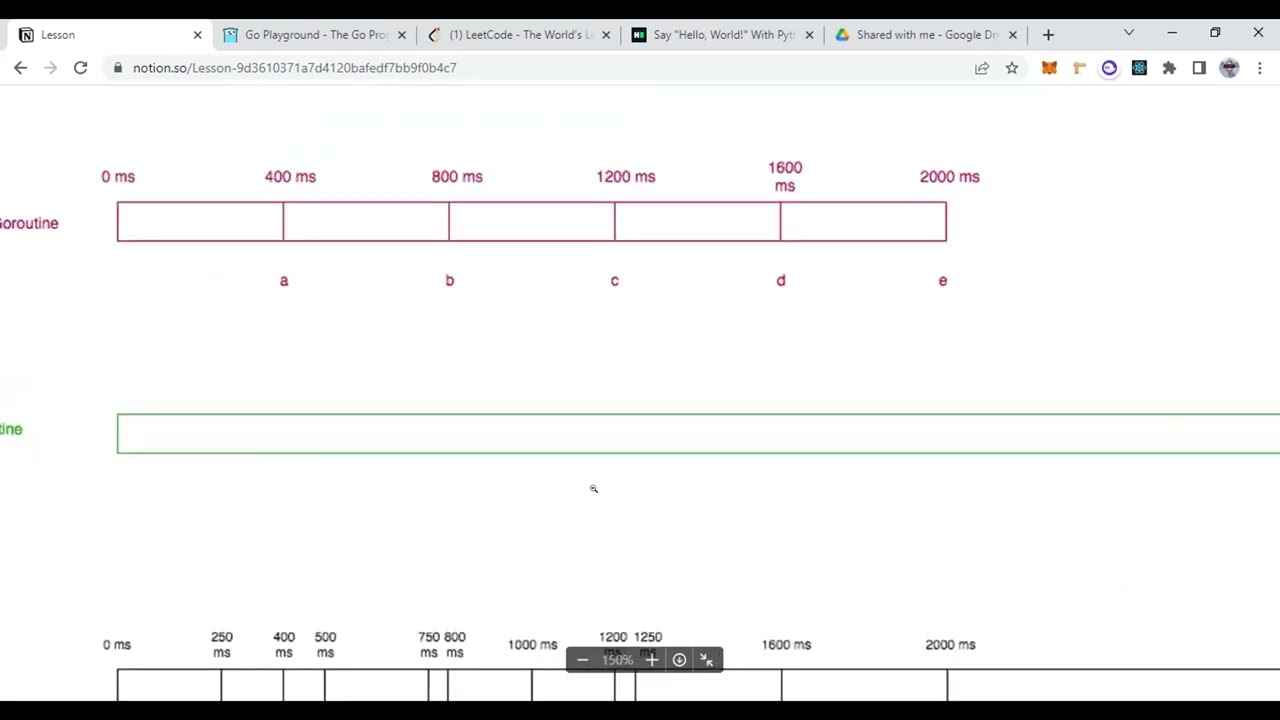This screenshot has width=1280, height=720.
Task: Reload the Notion page
Action: (80, 68)
